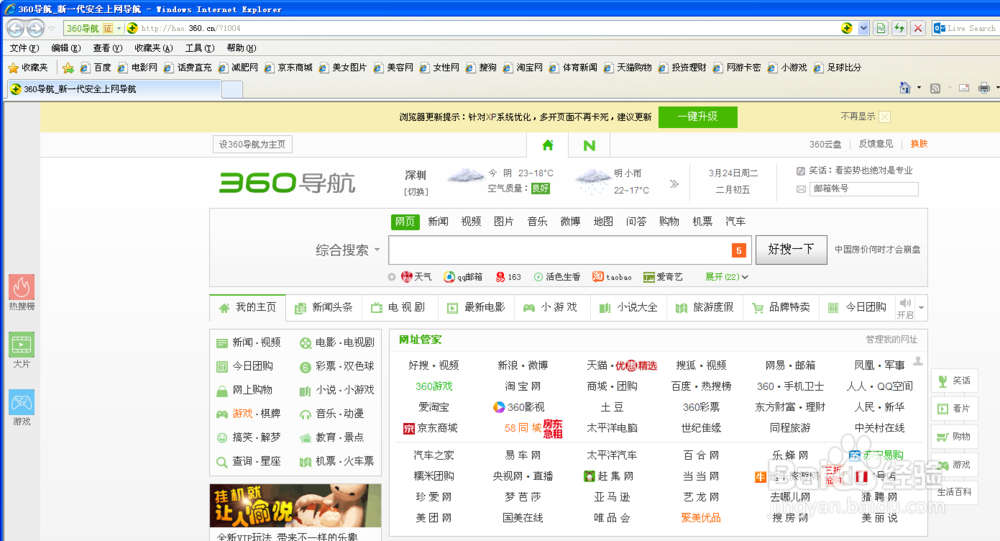Open the 换肤 link
1000x541 pixels.
click(919, 144)
